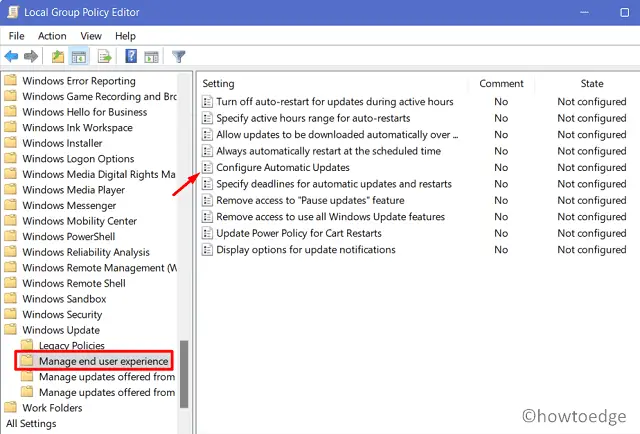The height and width of the screenshot is (434, 640).
Task: Open the Help menu
Action: point(125,36)
